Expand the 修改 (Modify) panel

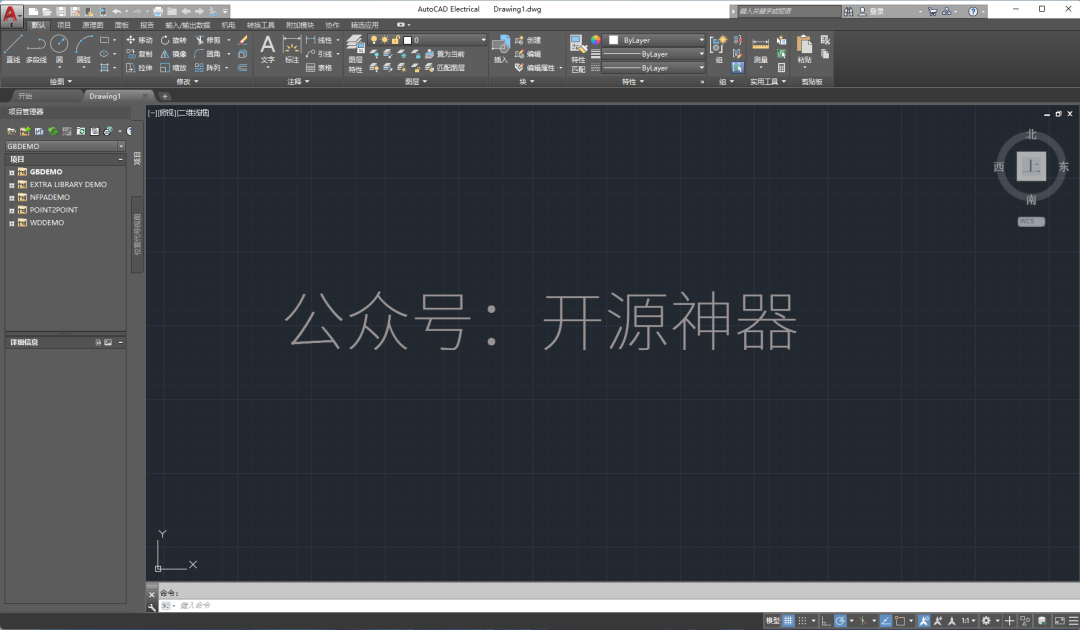click(x=187, y=81)
